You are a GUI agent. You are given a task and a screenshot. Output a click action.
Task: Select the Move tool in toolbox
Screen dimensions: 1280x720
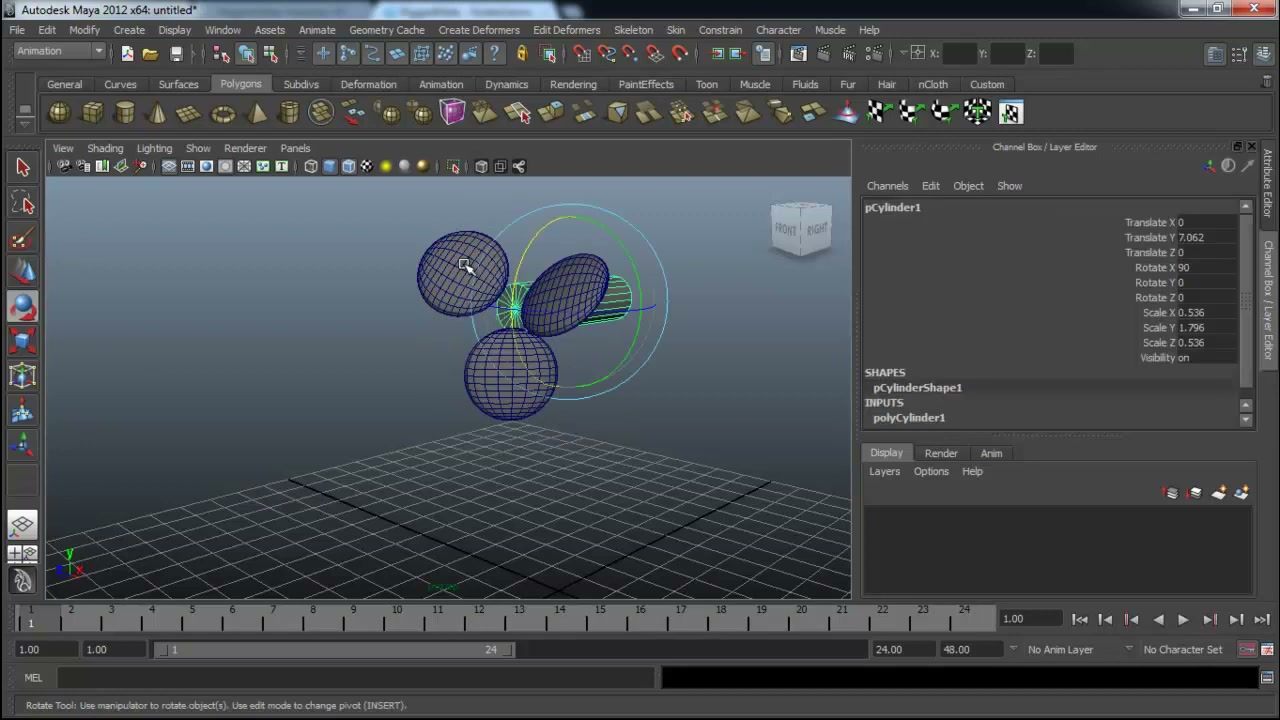23,272
